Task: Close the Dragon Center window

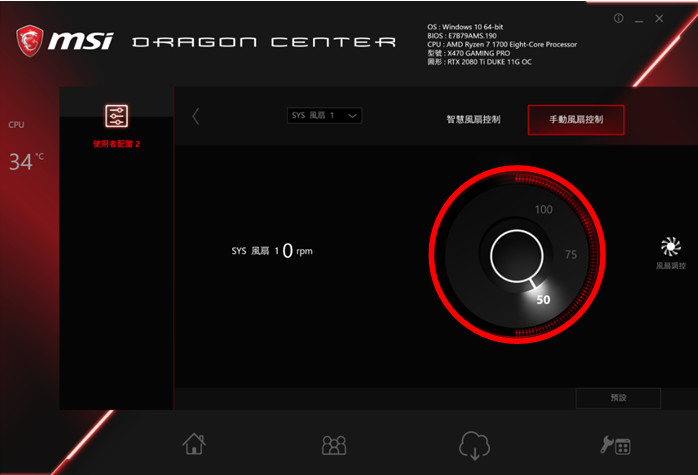Action: tap(659, 18)
